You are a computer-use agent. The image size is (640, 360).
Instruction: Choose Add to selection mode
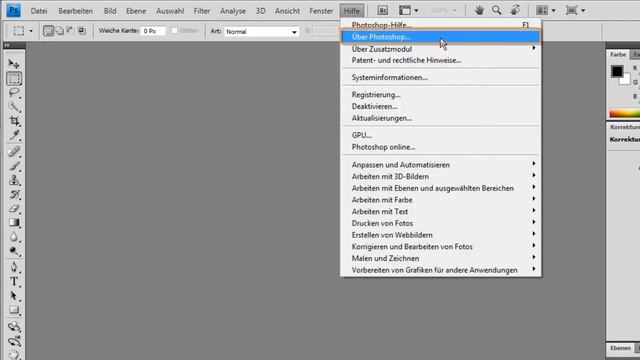(60, 31)
